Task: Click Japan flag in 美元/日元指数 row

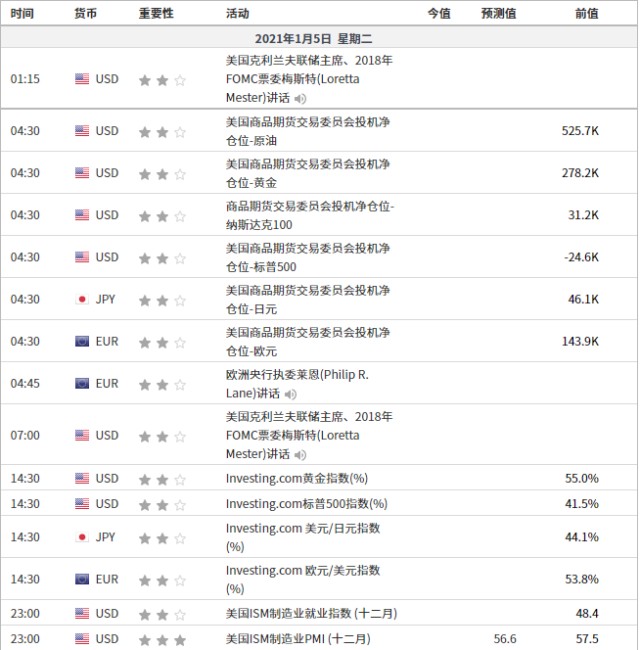Action: coord(82,537)
